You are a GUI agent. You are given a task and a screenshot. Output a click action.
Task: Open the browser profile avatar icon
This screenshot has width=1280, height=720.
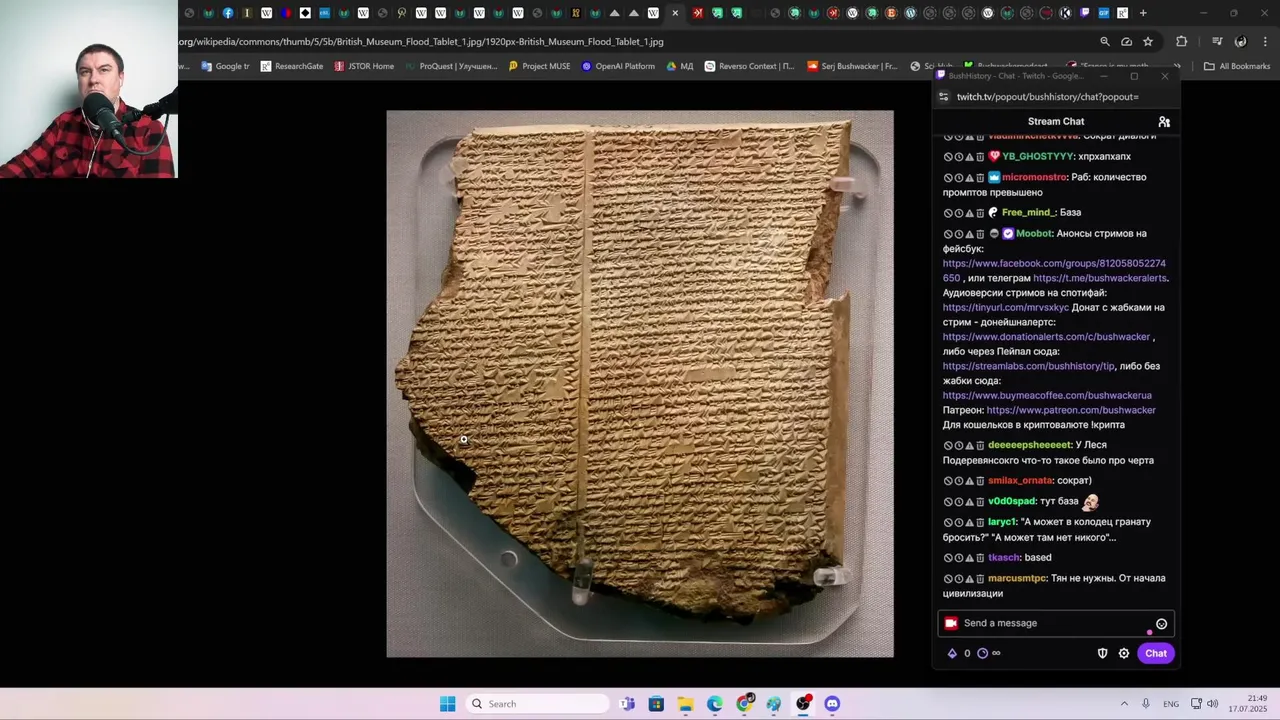click(1241, 42)
